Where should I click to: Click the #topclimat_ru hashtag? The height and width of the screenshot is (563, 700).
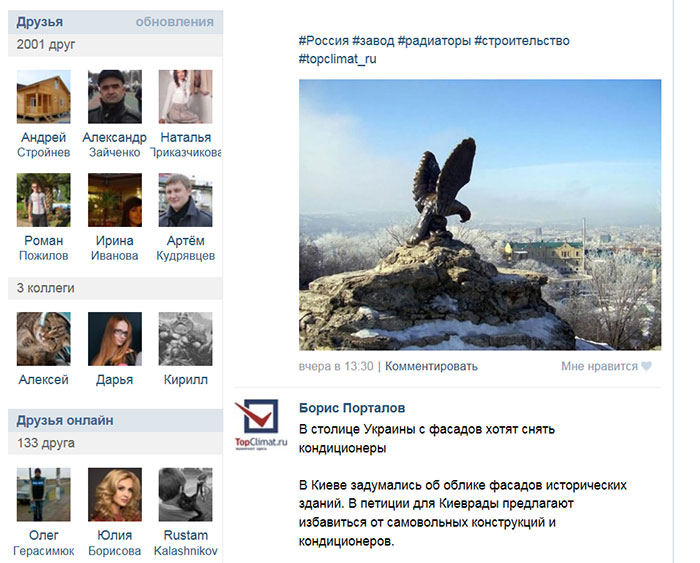[x=338, y=58]
